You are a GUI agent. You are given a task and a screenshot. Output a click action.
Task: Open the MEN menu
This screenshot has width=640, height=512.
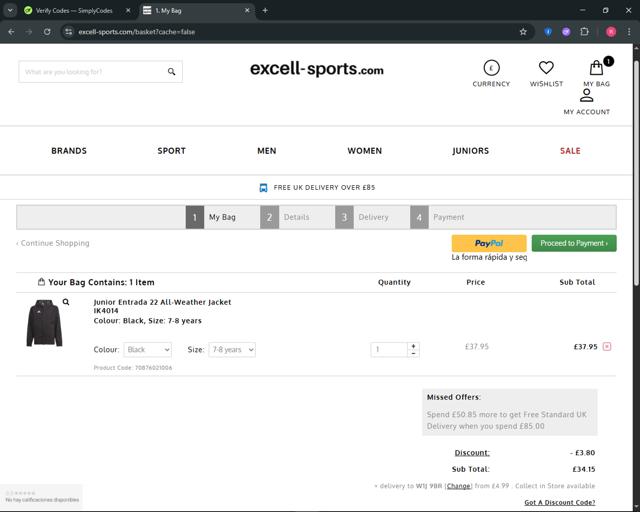pyautogui.click(x=267, y=151)
